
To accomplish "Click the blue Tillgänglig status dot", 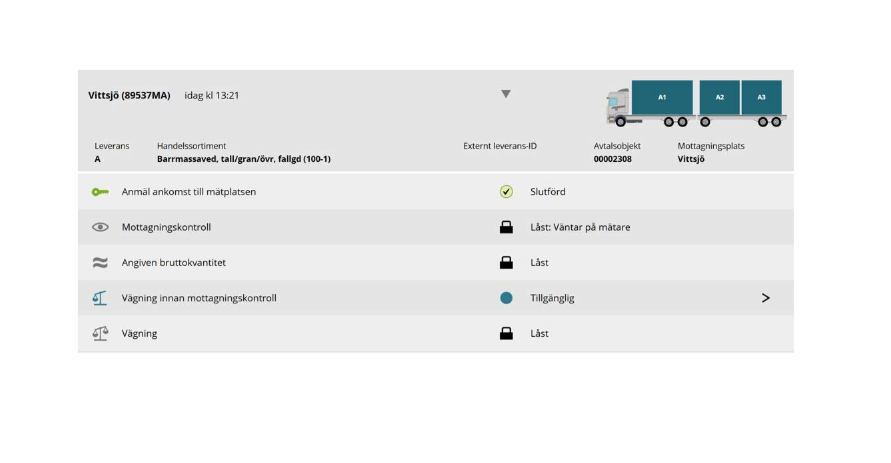I will 506,298.
